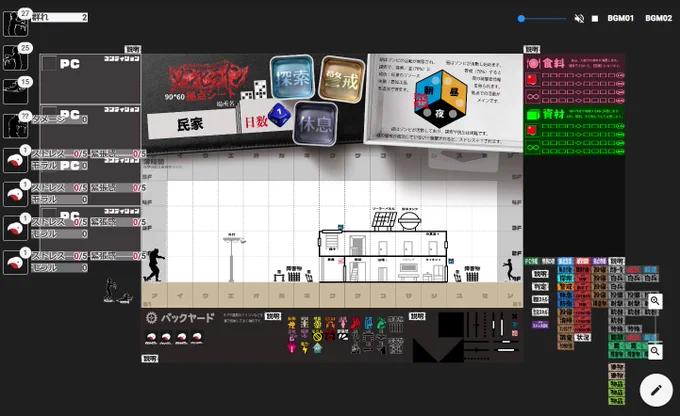Select the orange 警戒 tag in the palette
680x416 pixels.
pos(566,287)
